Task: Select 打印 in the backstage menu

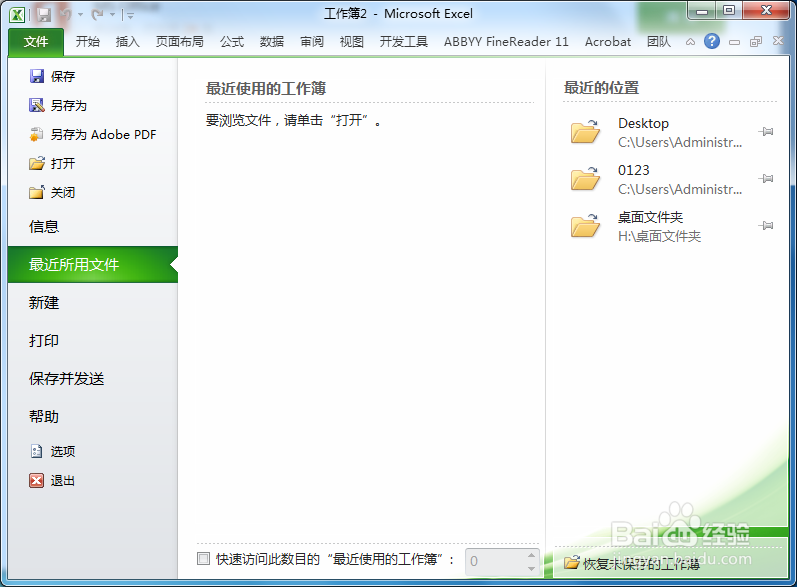Action: (x=93, y=341)
